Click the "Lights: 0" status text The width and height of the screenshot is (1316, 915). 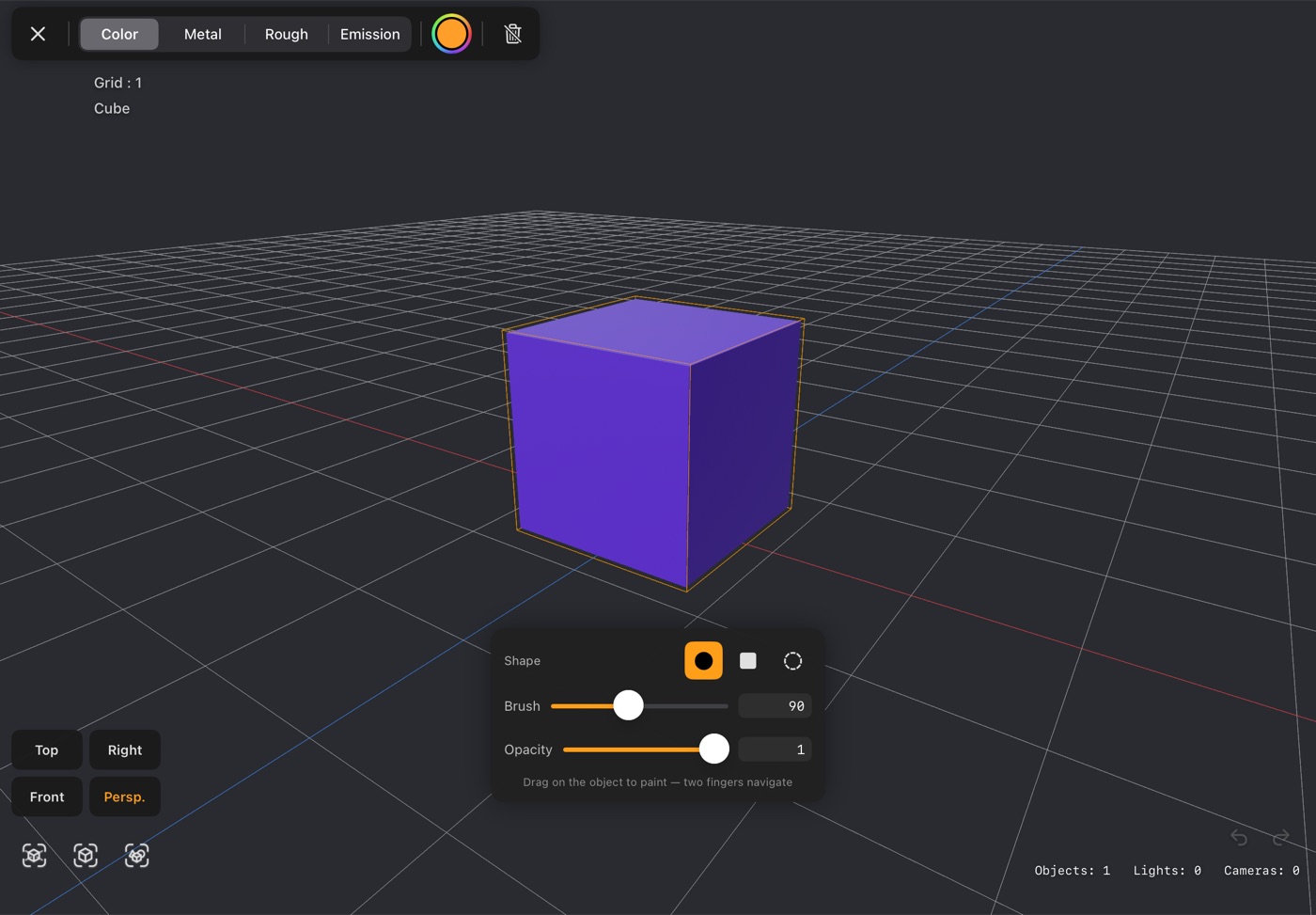pyautogui.click(x=1167, y=871)
